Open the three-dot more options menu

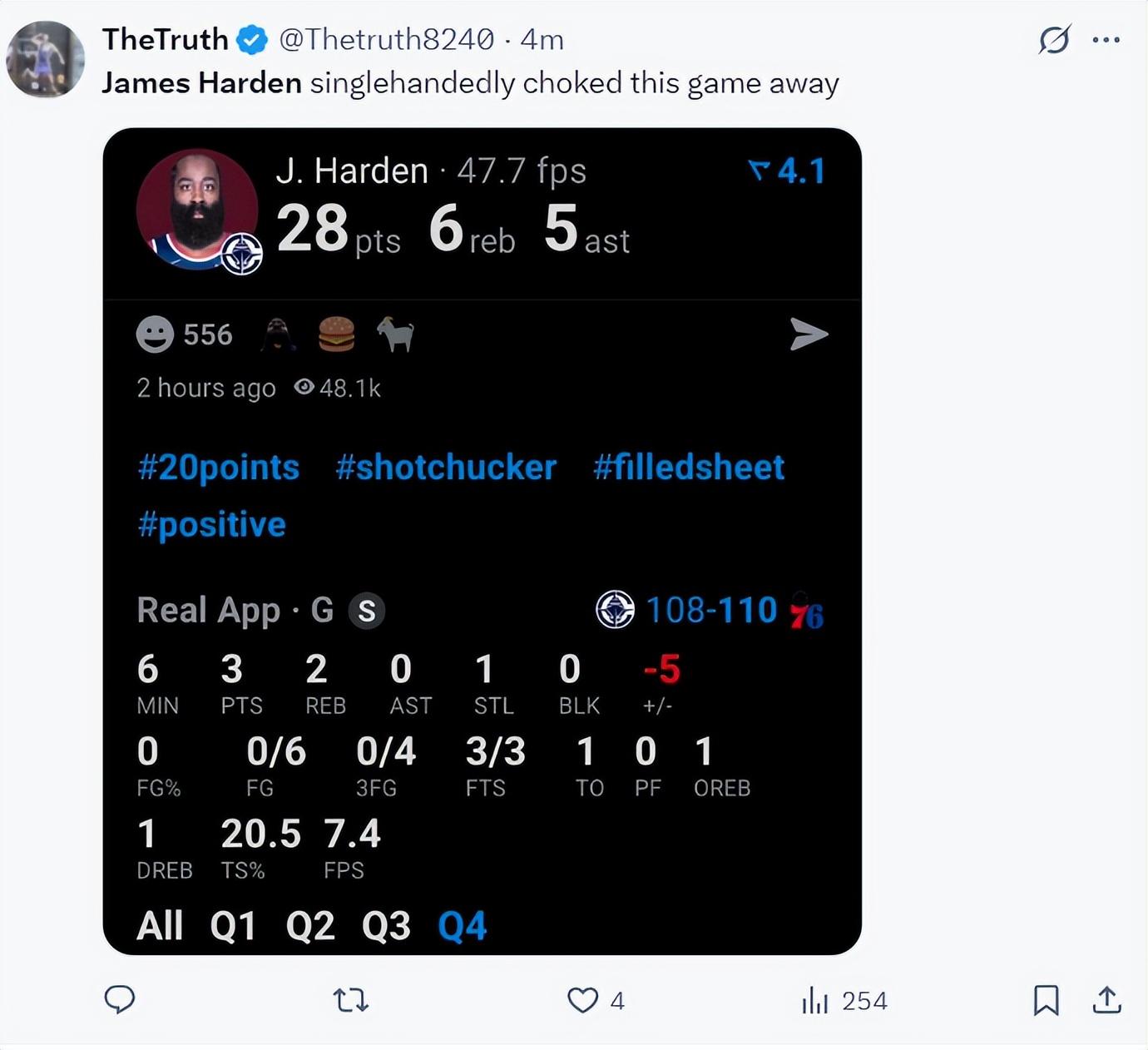pyautogui.click(x=1106, y=40)
